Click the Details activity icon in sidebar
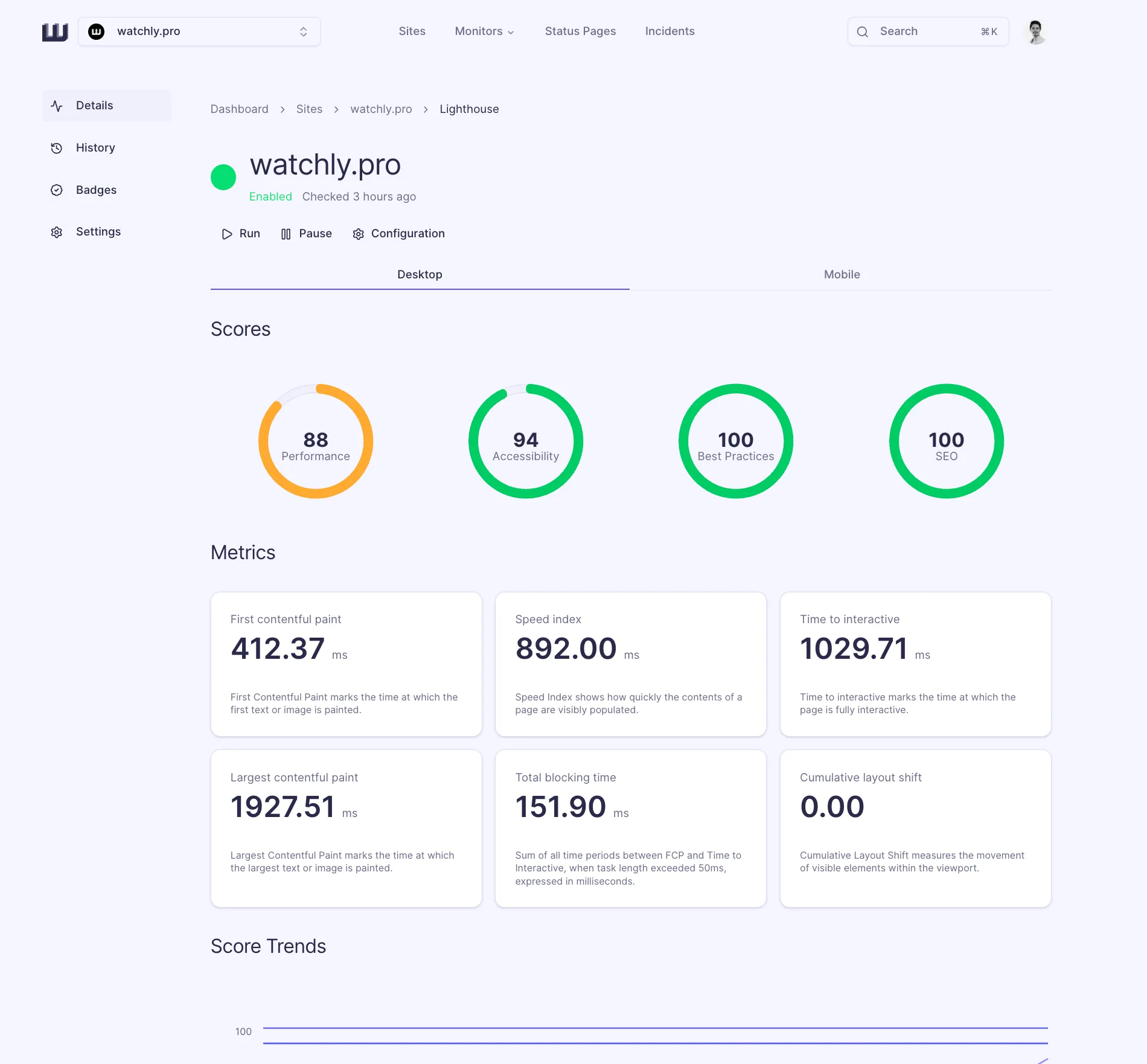 click(x=57, y=106)
